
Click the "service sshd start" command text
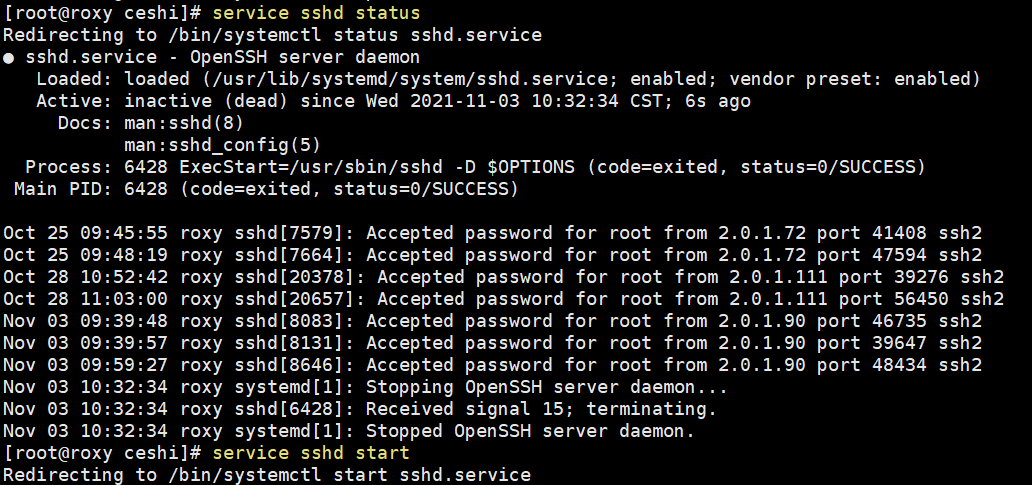(312, 453)
